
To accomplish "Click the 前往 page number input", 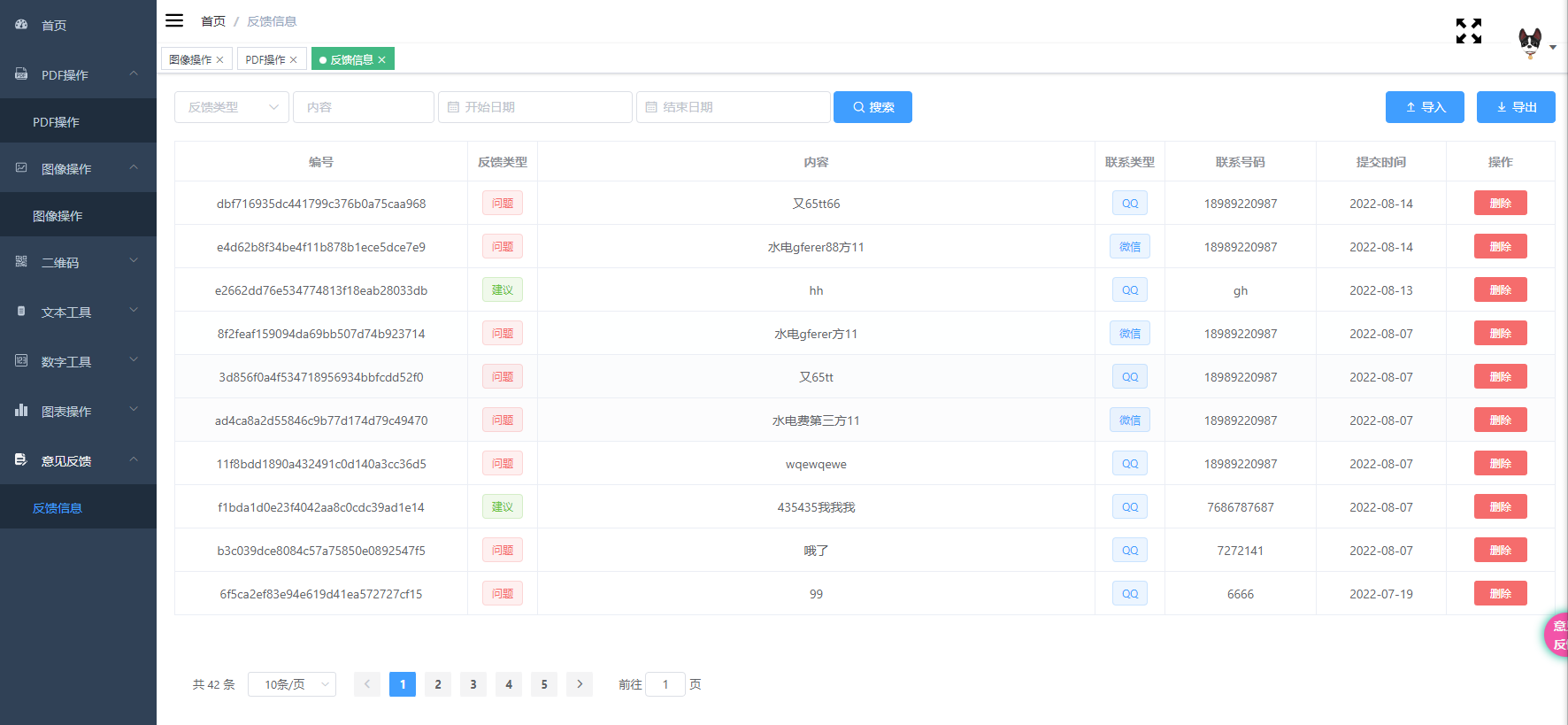I will 665,684.
